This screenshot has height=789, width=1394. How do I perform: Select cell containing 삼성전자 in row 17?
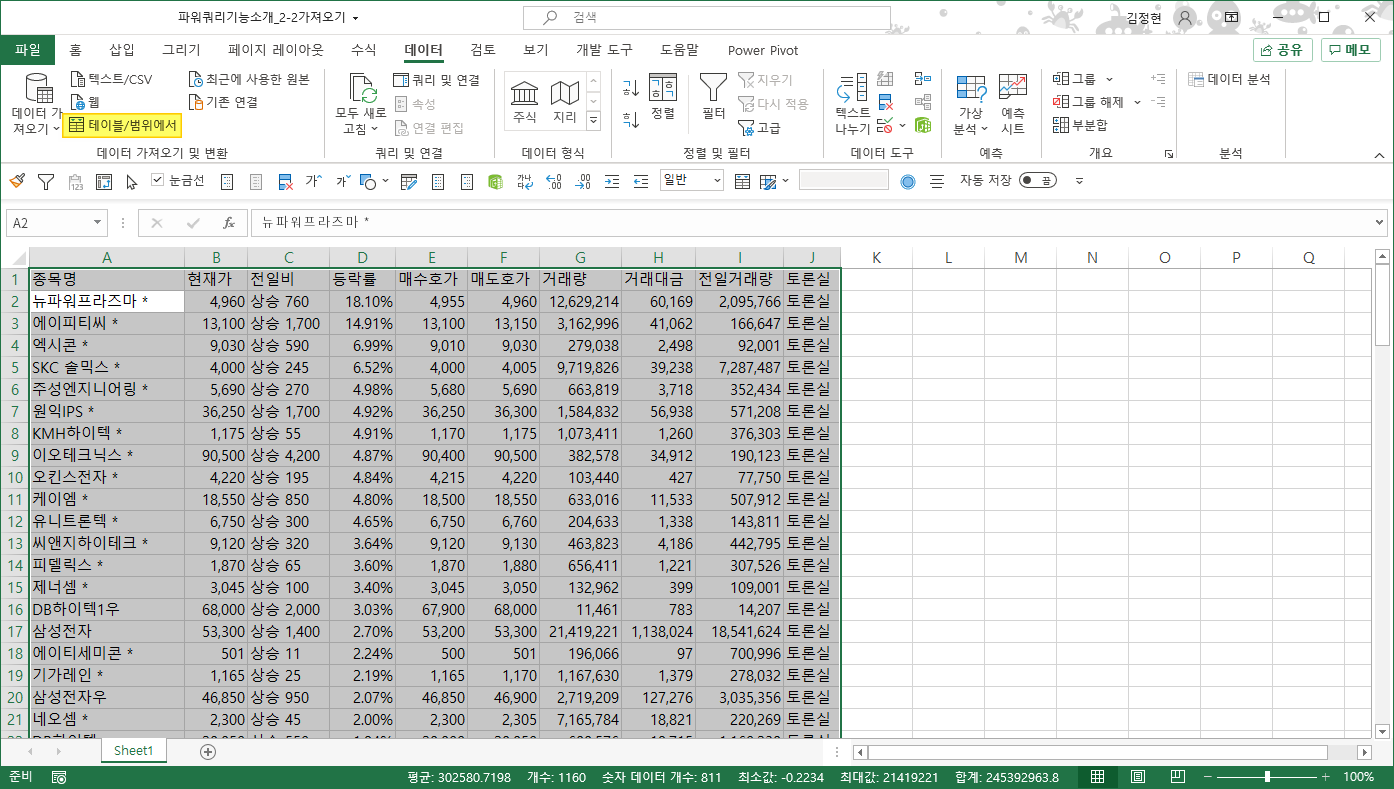107,631
